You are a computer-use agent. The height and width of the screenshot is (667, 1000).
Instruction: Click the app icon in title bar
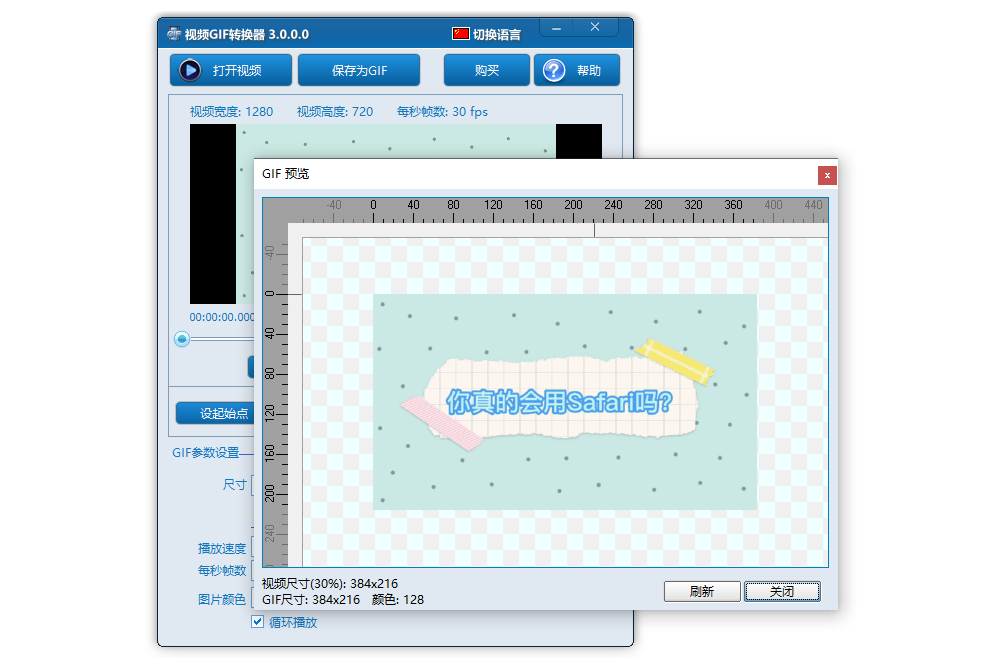tap(173, 34)
